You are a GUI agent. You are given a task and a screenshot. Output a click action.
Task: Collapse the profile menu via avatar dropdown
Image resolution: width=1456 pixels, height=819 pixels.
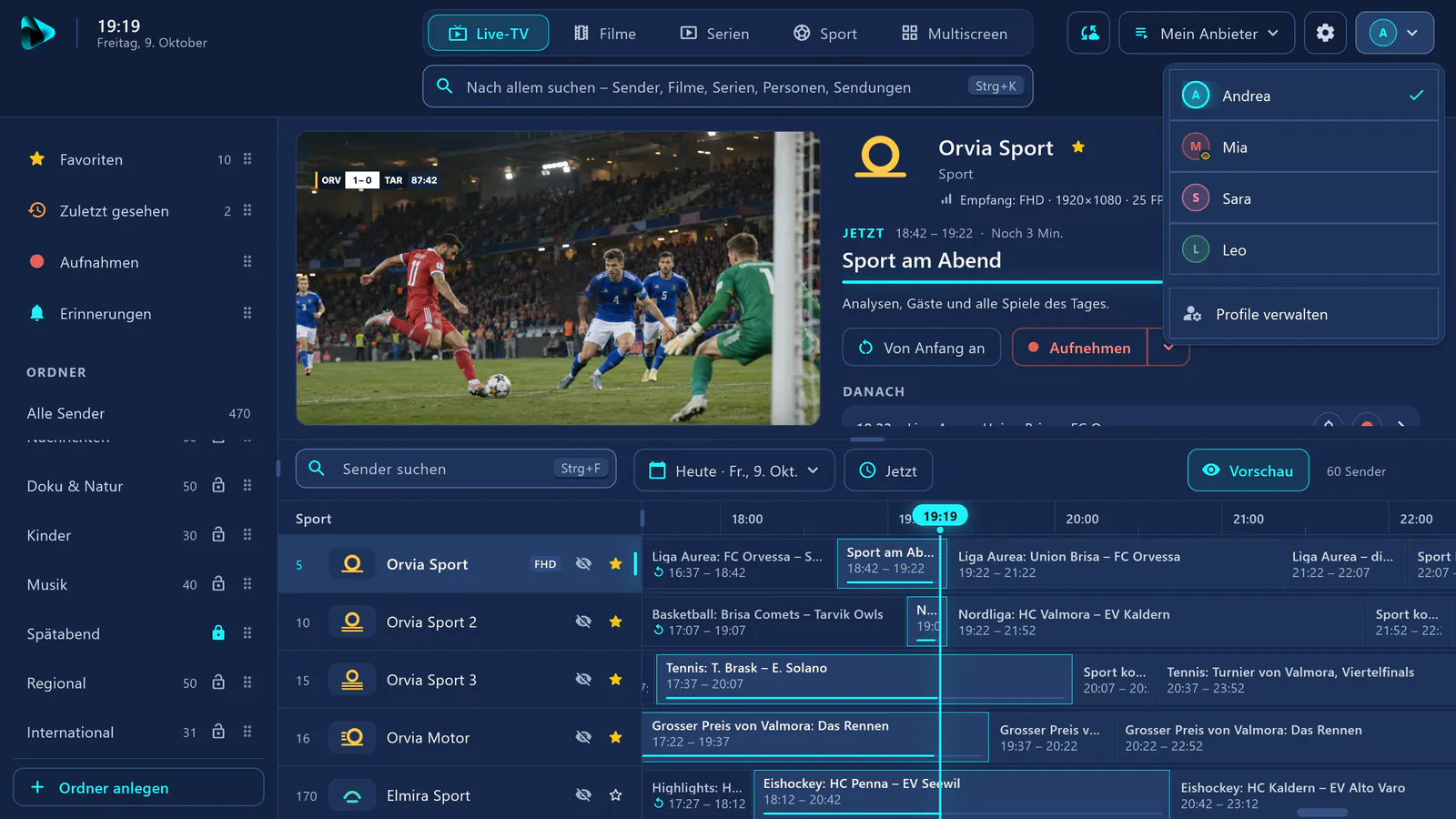pos(1395,33)
